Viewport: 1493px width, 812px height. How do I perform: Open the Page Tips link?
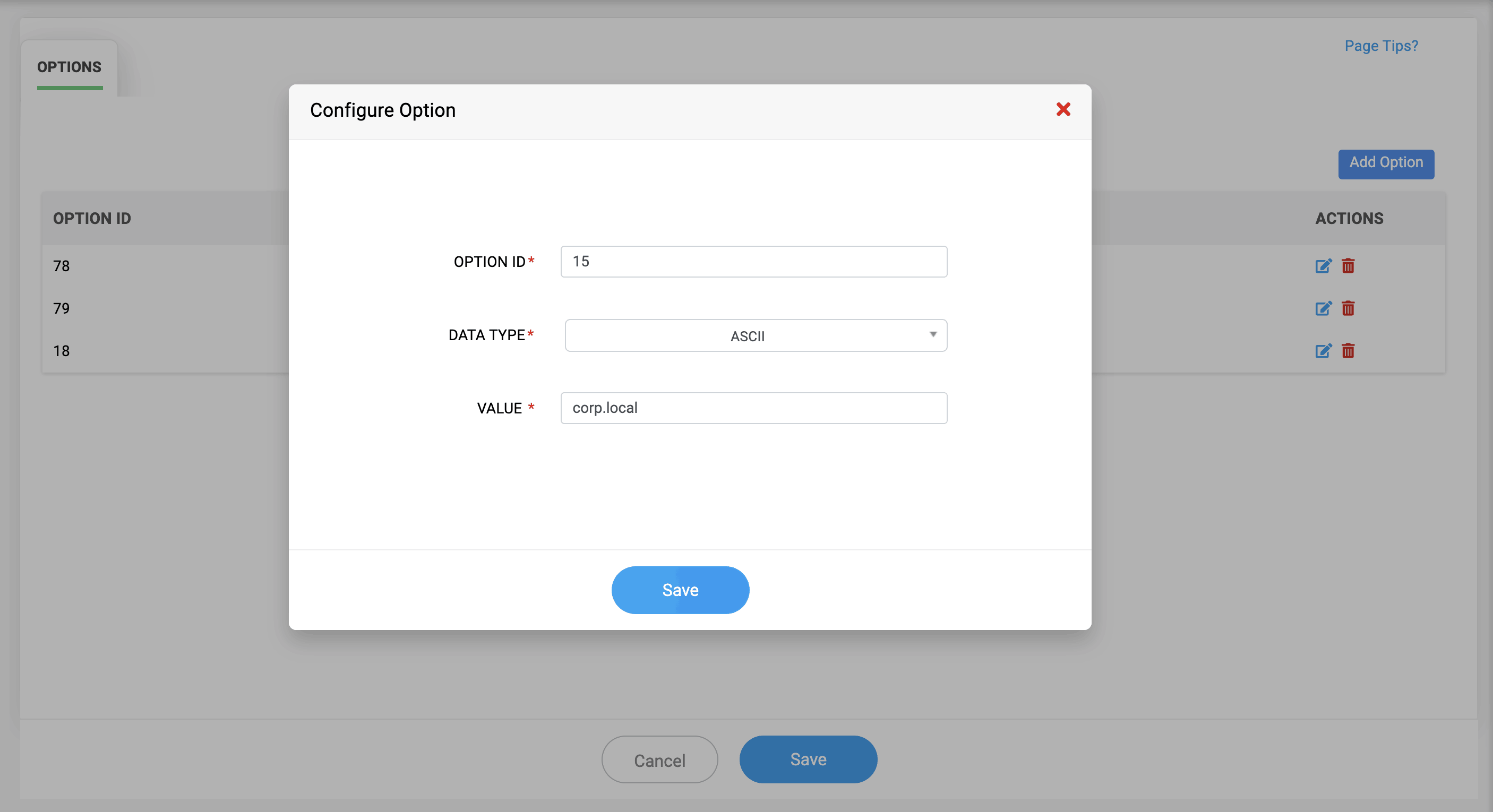click(1380, 46)
